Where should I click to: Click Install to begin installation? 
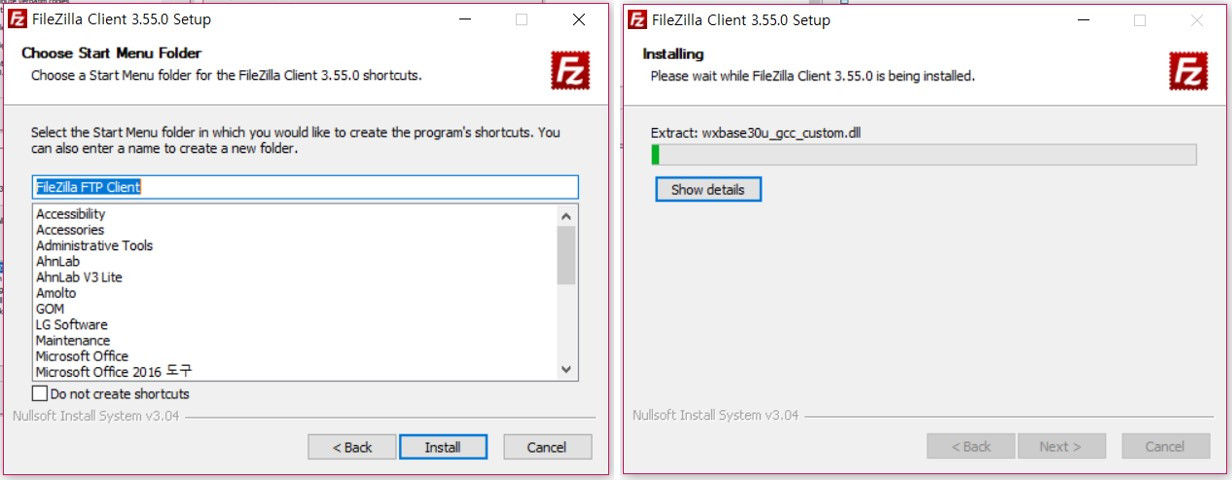point(443,447)
